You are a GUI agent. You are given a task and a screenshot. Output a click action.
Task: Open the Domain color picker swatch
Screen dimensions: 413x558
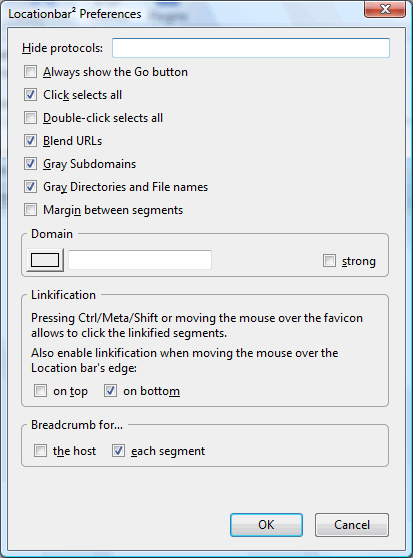tap(45, 260)
